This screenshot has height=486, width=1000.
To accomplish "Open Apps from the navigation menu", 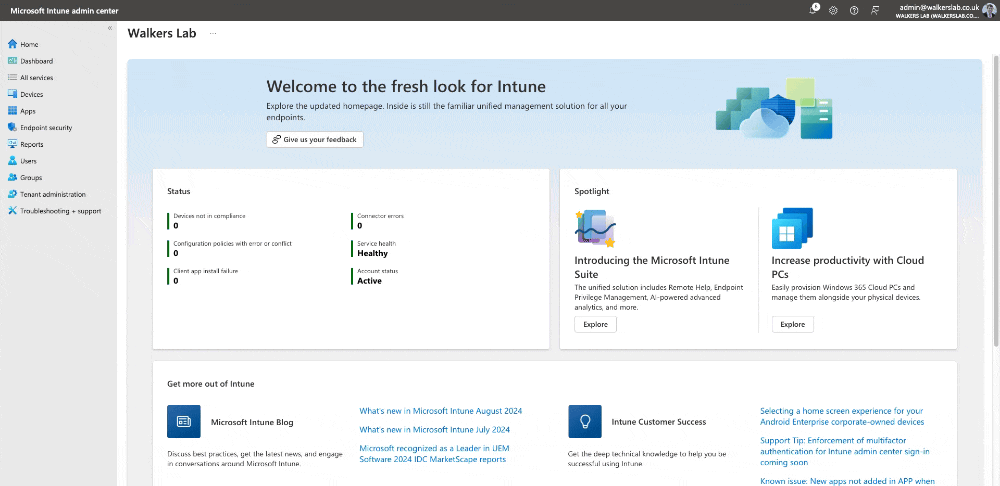I will 28,111.
